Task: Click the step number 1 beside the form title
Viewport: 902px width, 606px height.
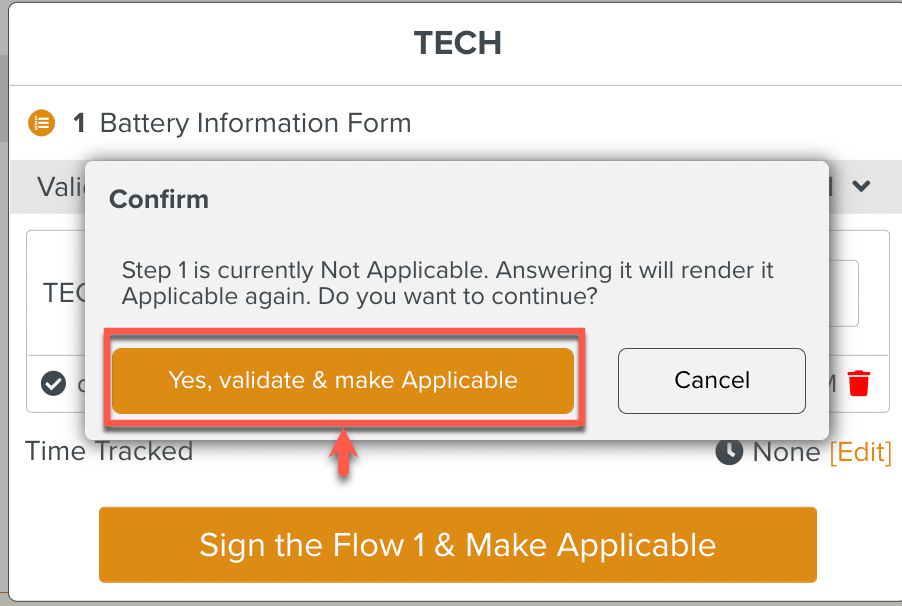Action: pos(79,124)
